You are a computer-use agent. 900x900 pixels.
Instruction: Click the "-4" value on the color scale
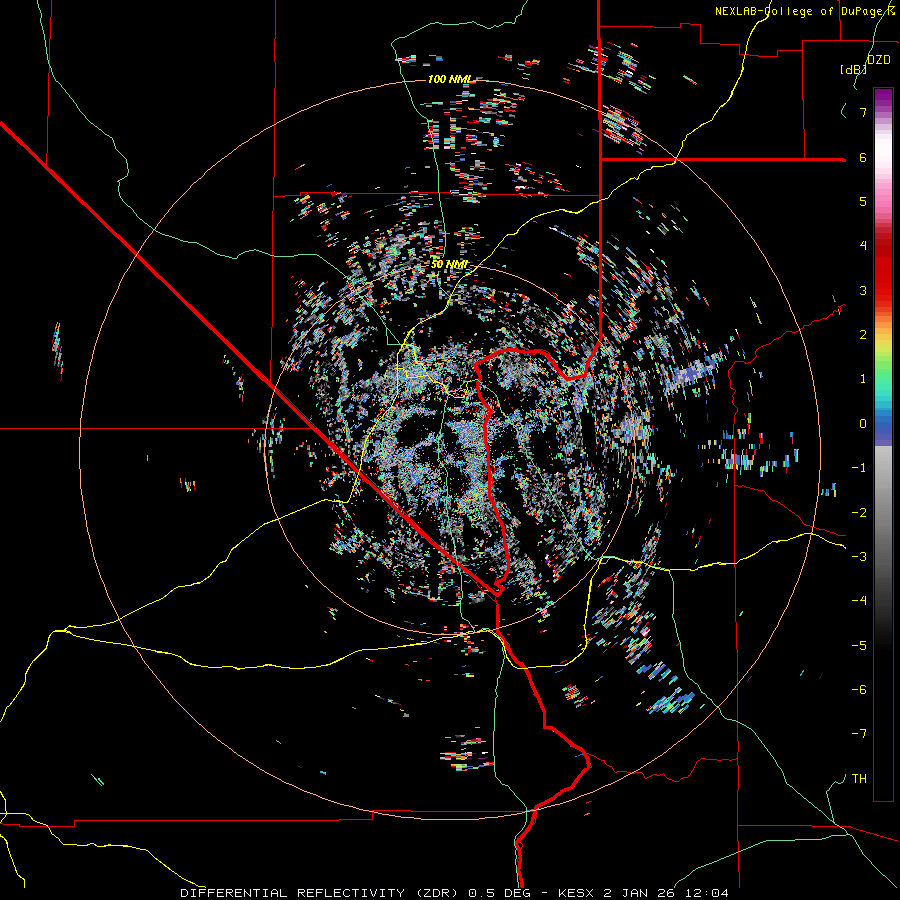(x=859, y=601)
